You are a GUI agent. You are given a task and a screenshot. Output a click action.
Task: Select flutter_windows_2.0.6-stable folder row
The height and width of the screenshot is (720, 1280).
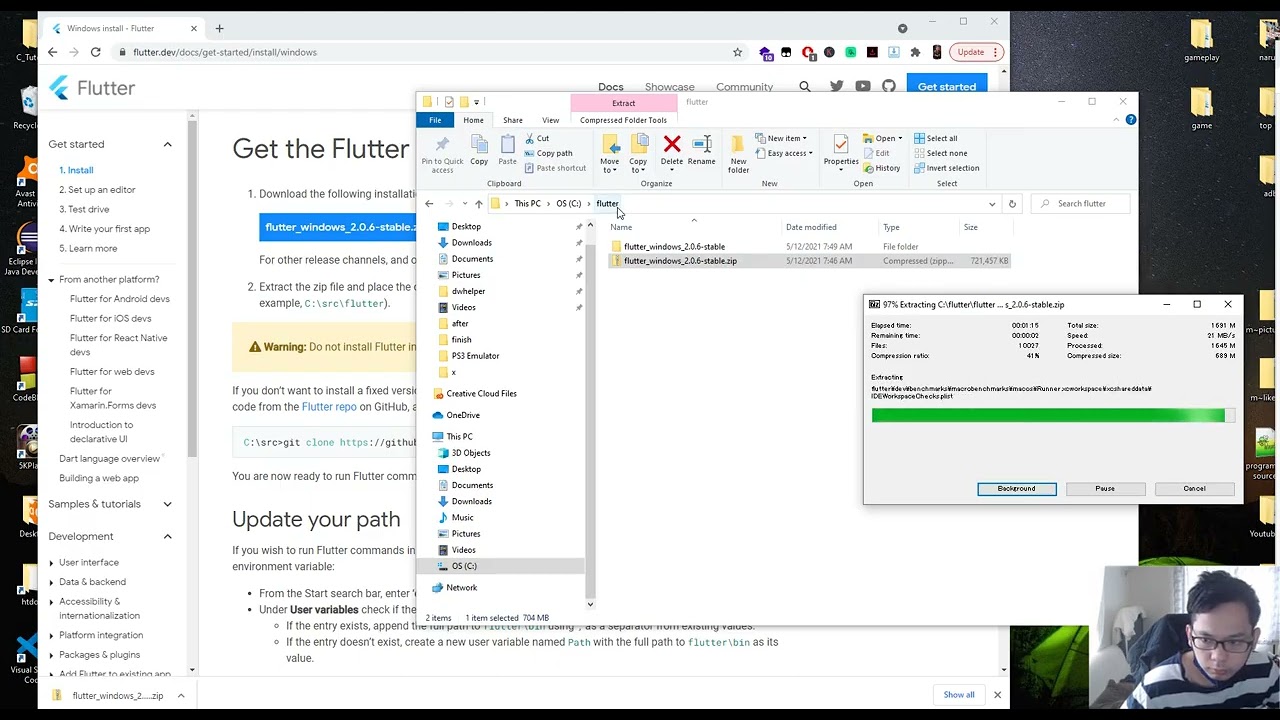point(810,247)
